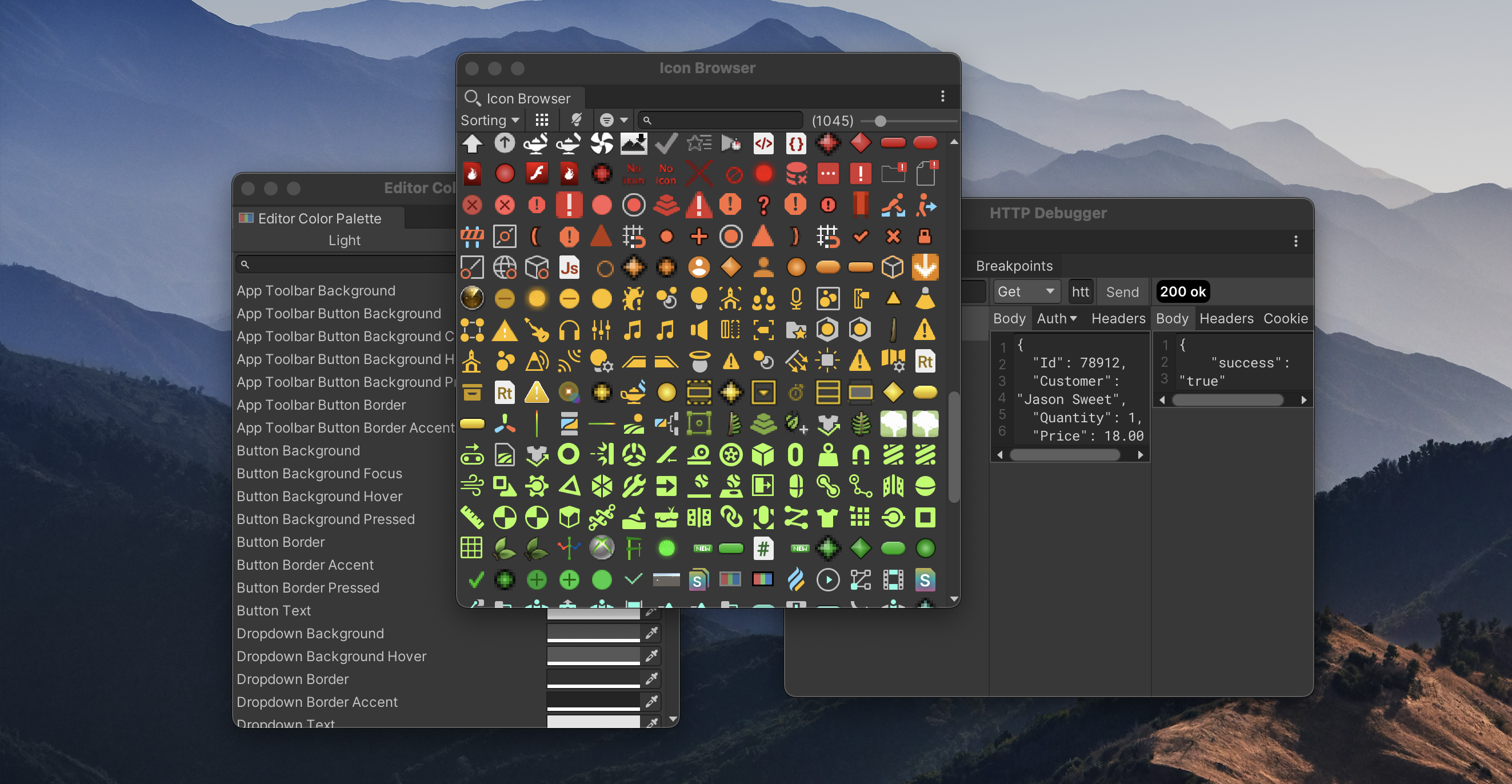Toggle the lightbulb skin button
This screenshot has width=1512, height=784.
(577, 121)
